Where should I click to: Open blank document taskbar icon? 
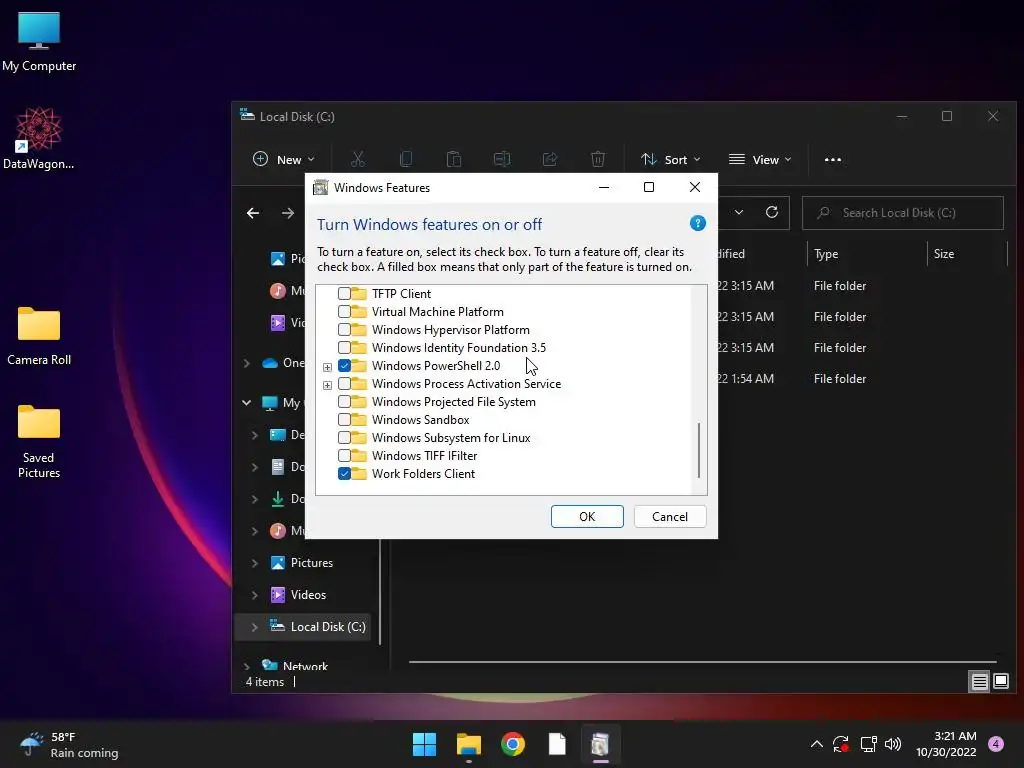click(x=557, y=744)
